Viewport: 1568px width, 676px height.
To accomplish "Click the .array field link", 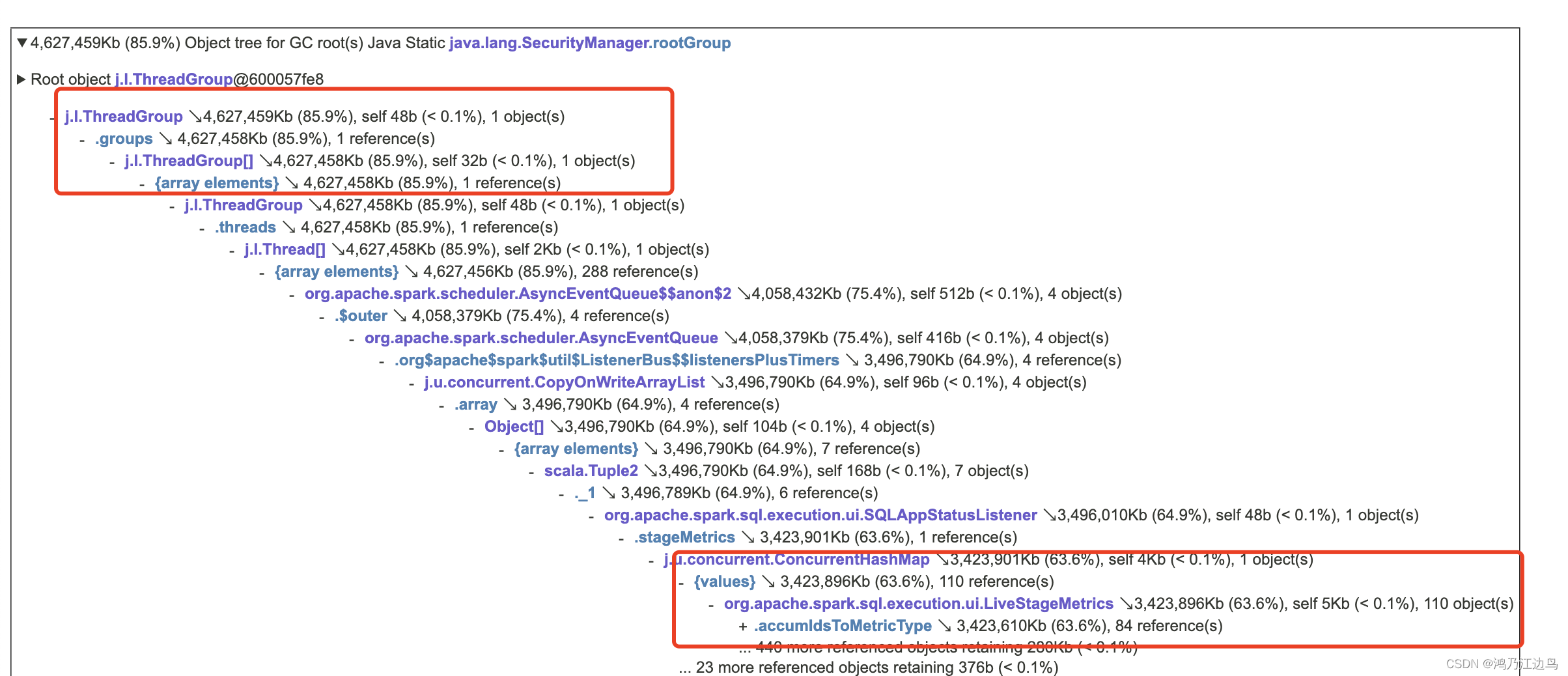I will click(476, 404).
